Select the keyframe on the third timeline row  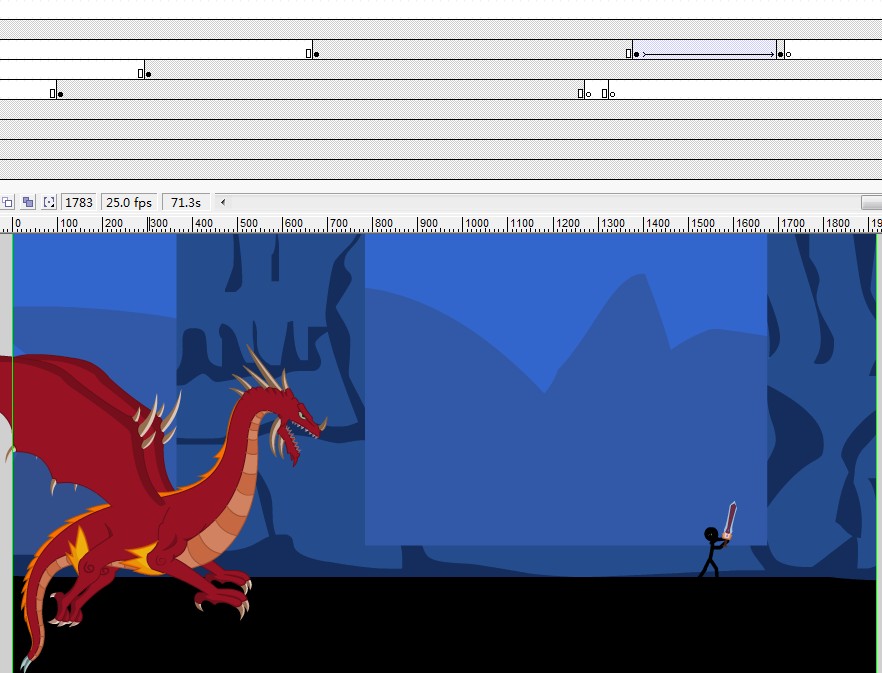pyautogui.click(x=147, y=74)
